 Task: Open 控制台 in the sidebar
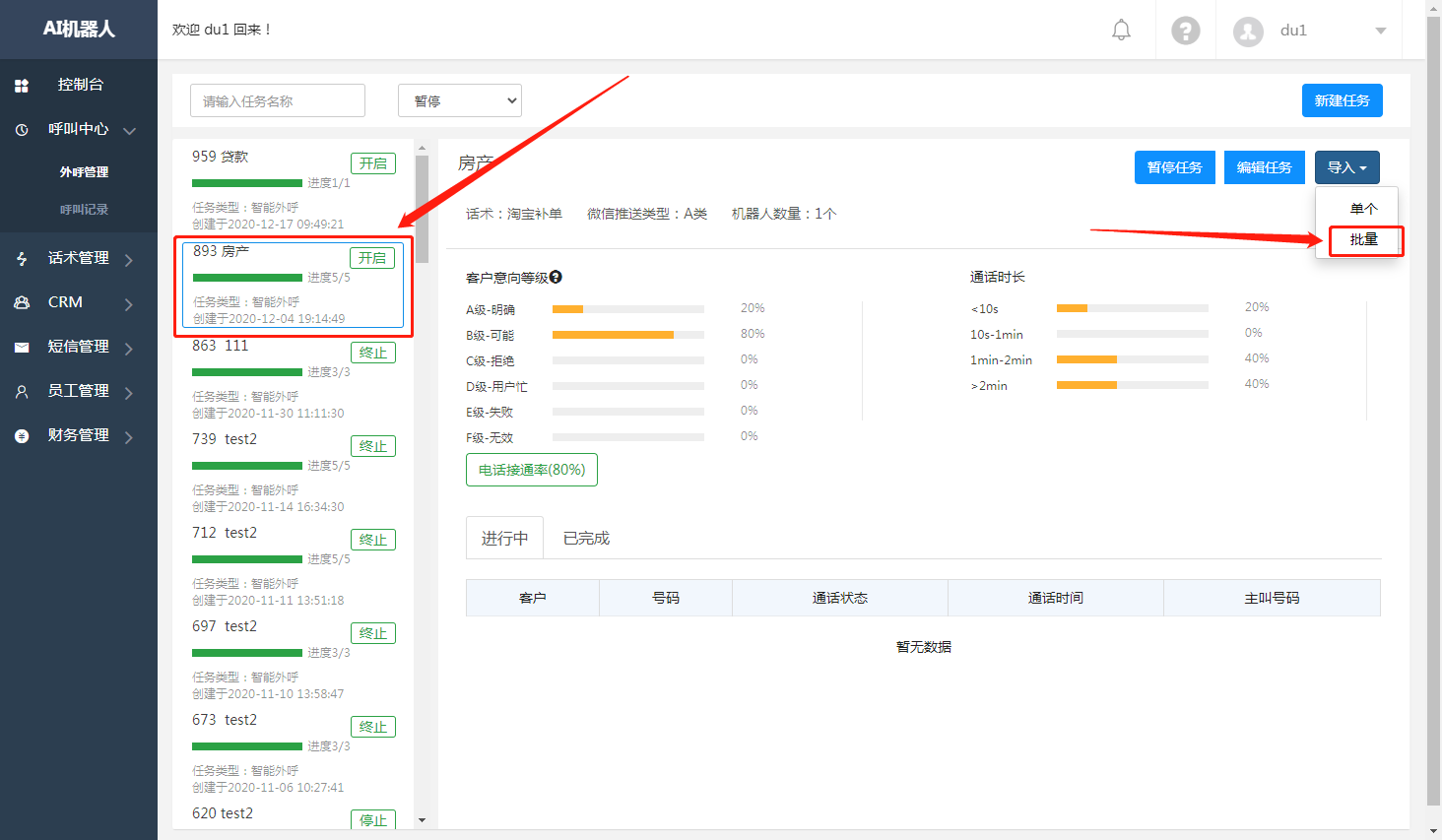[79, 85]
